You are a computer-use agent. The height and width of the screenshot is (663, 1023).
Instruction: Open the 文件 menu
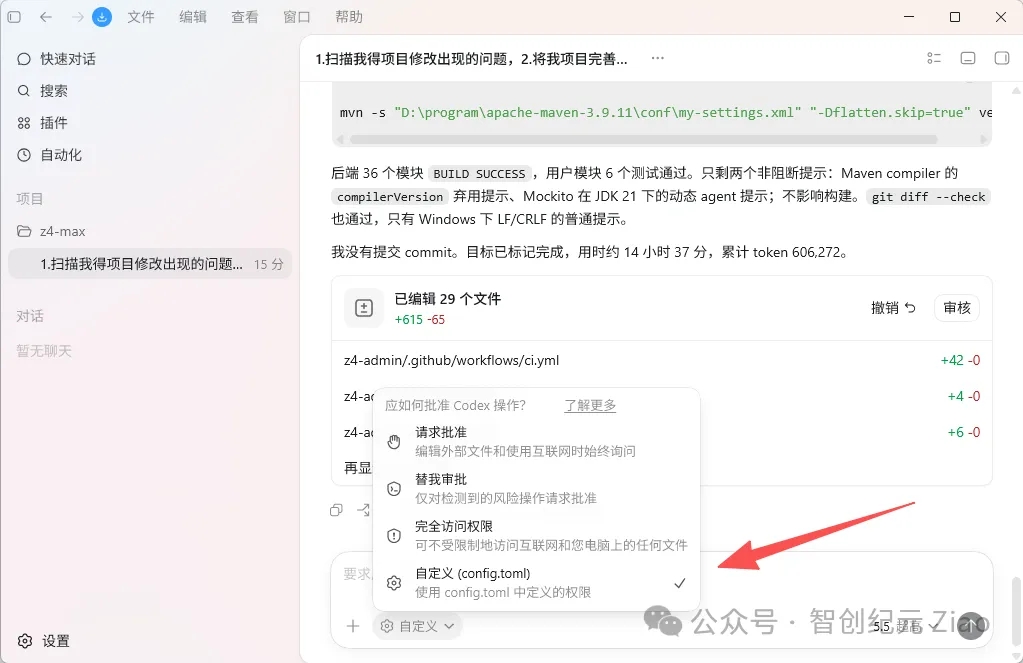(141, 17)
